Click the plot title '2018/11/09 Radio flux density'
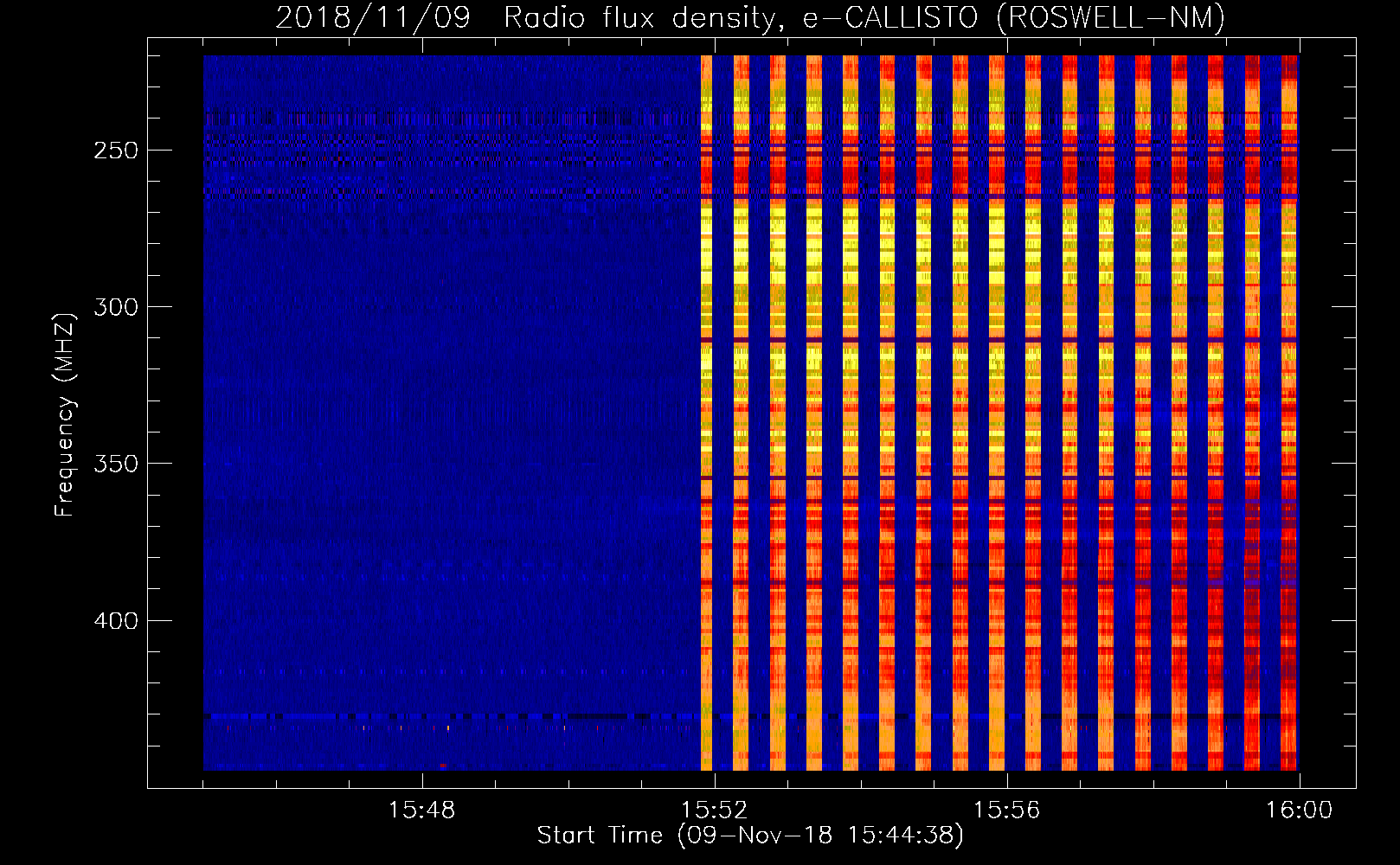 tap(751, 18)
